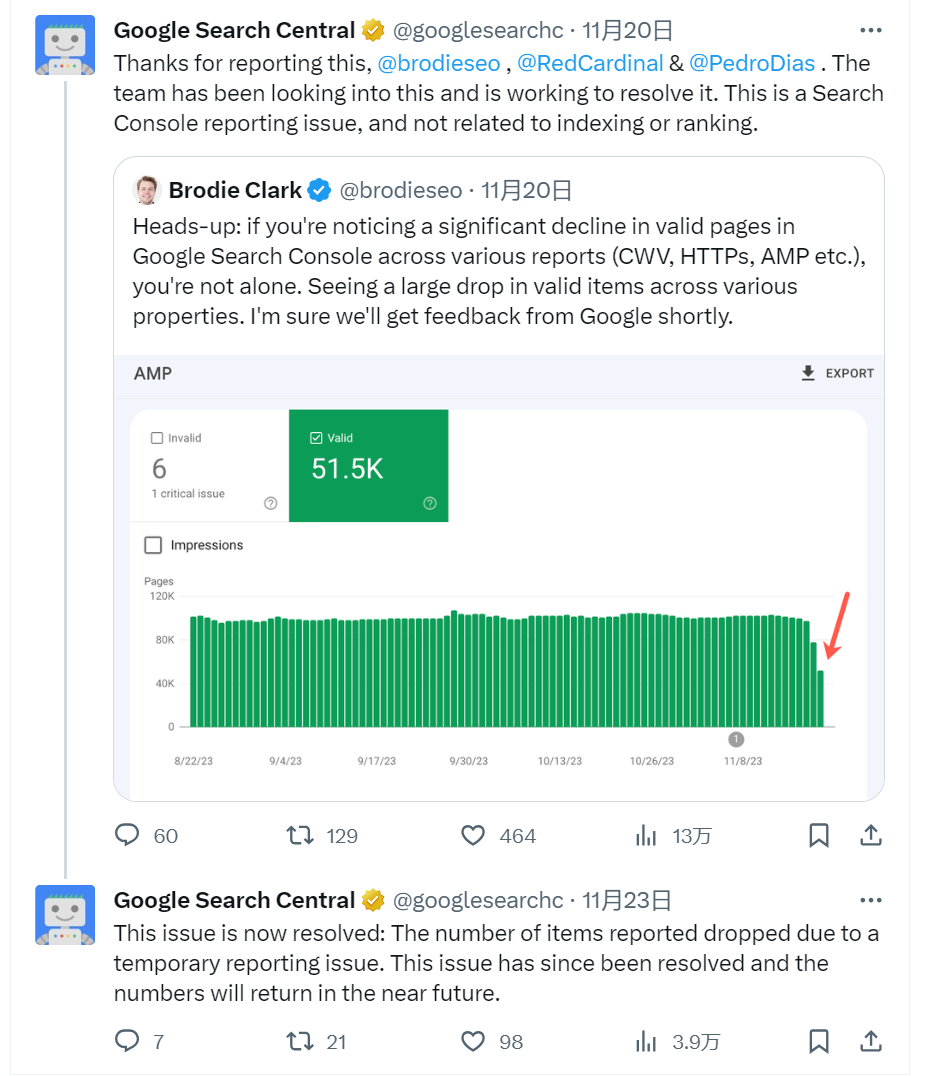Screen dimensions: 930x1076
Task: Open more options menu on second tweet
Action: tap(871, 900)
